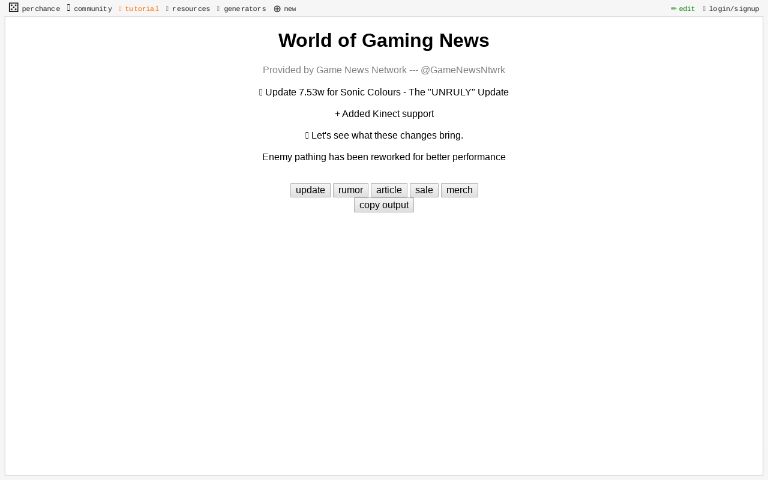
Task: Click the green edit link
Action: pyautogui.click(x=683, y=8)
